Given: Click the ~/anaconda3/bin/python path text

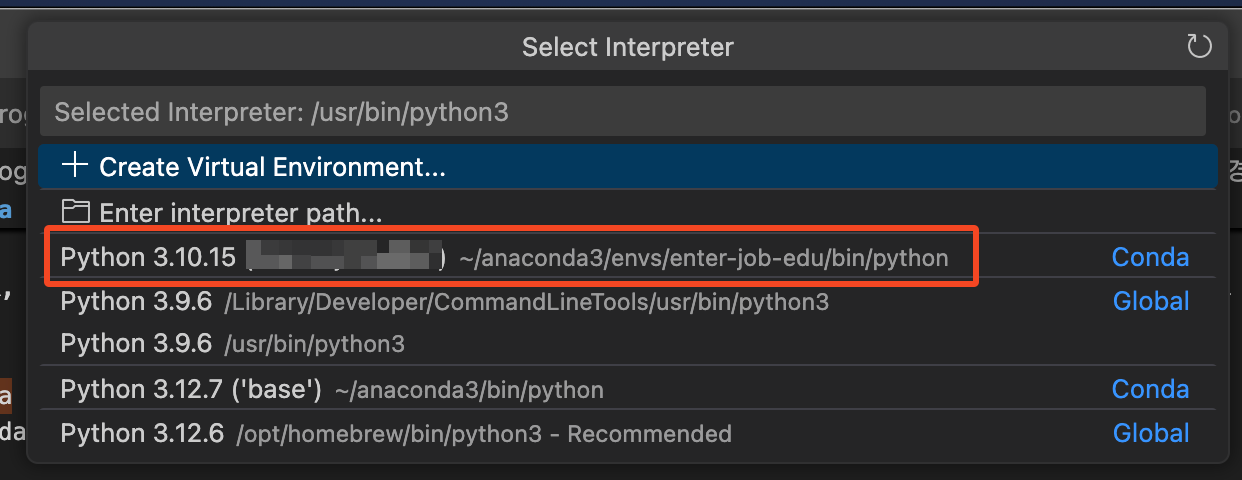Looking at the screenshot, I should click(x=469, y=390).
